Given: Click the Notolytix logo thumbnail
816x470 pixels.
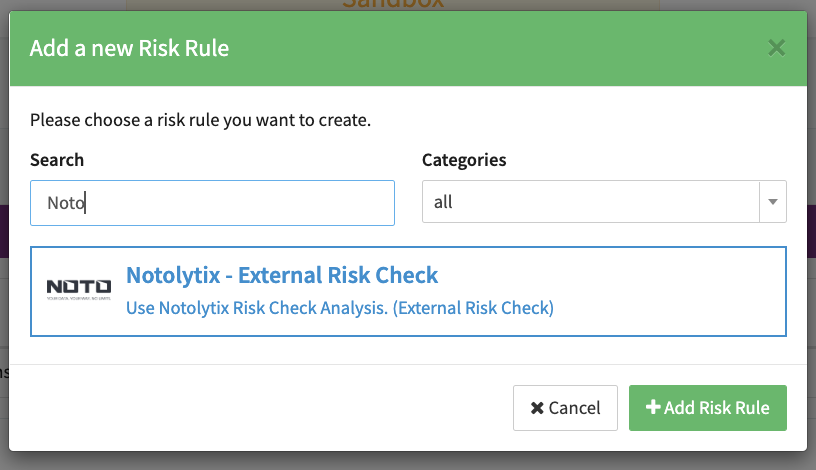Looking at the screenshot, I should click(79, 290).
